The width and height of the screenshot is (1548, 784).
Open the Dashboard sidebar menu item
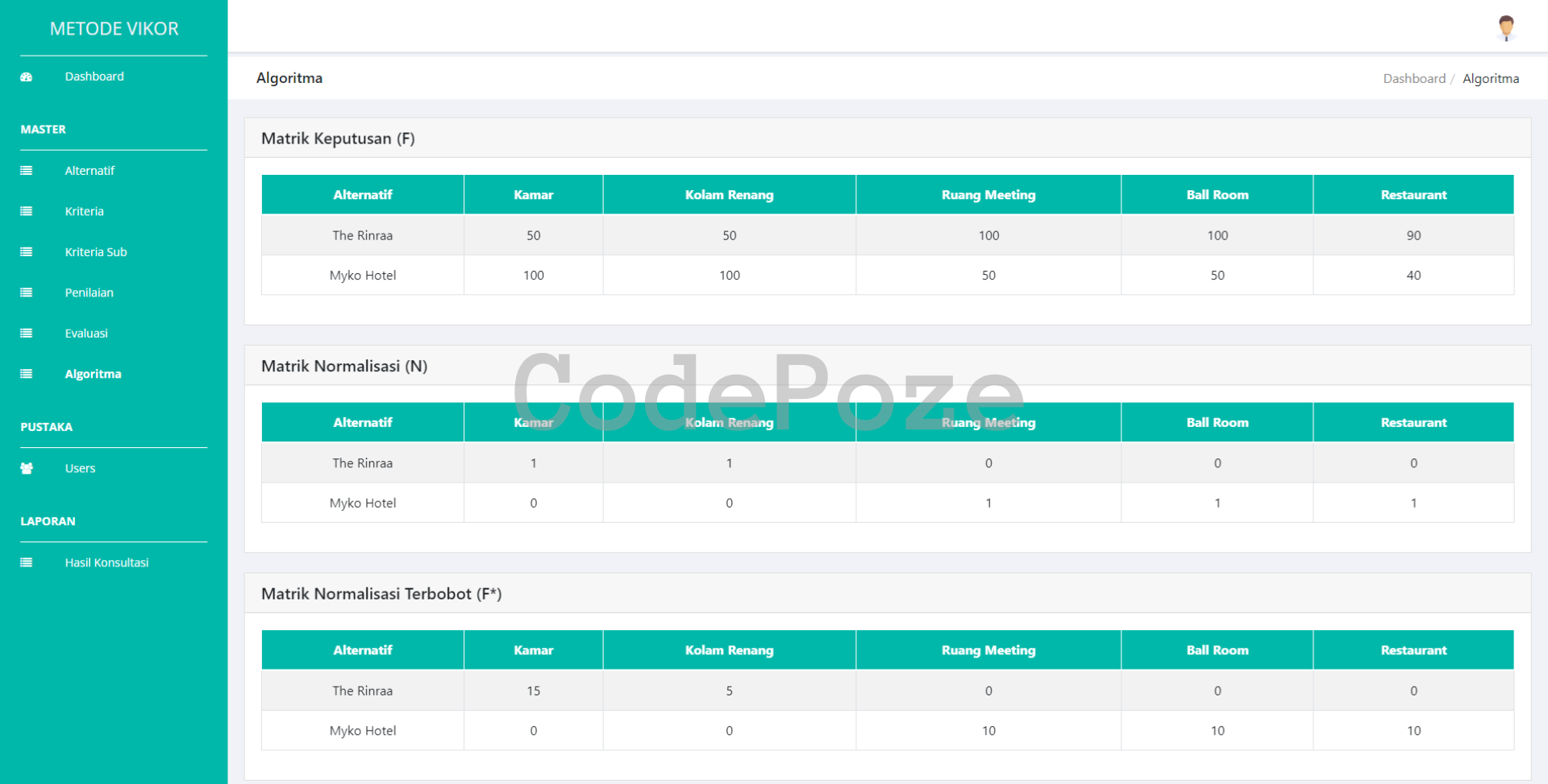click(x=94, y=77)
